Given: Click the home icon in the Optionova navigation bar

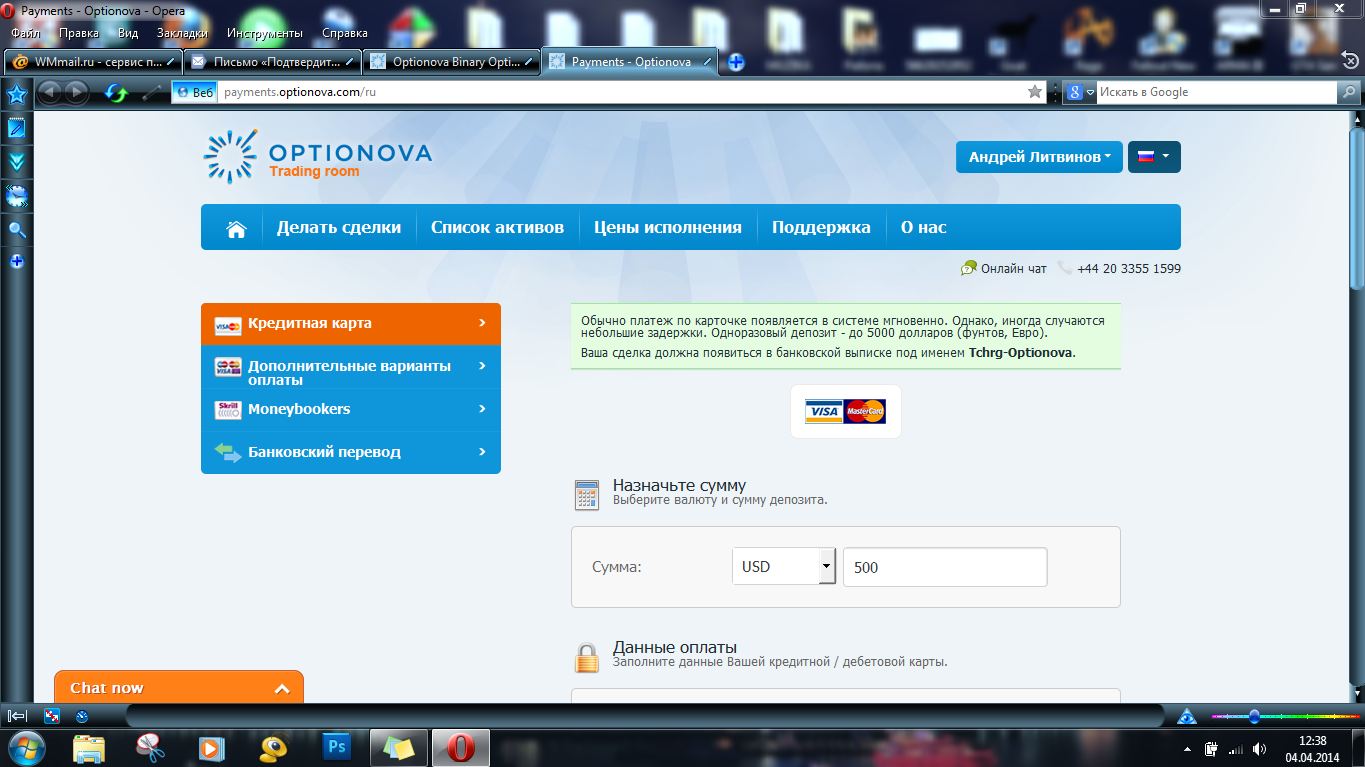Looking at the screenshot, I should tap(236, 229).
